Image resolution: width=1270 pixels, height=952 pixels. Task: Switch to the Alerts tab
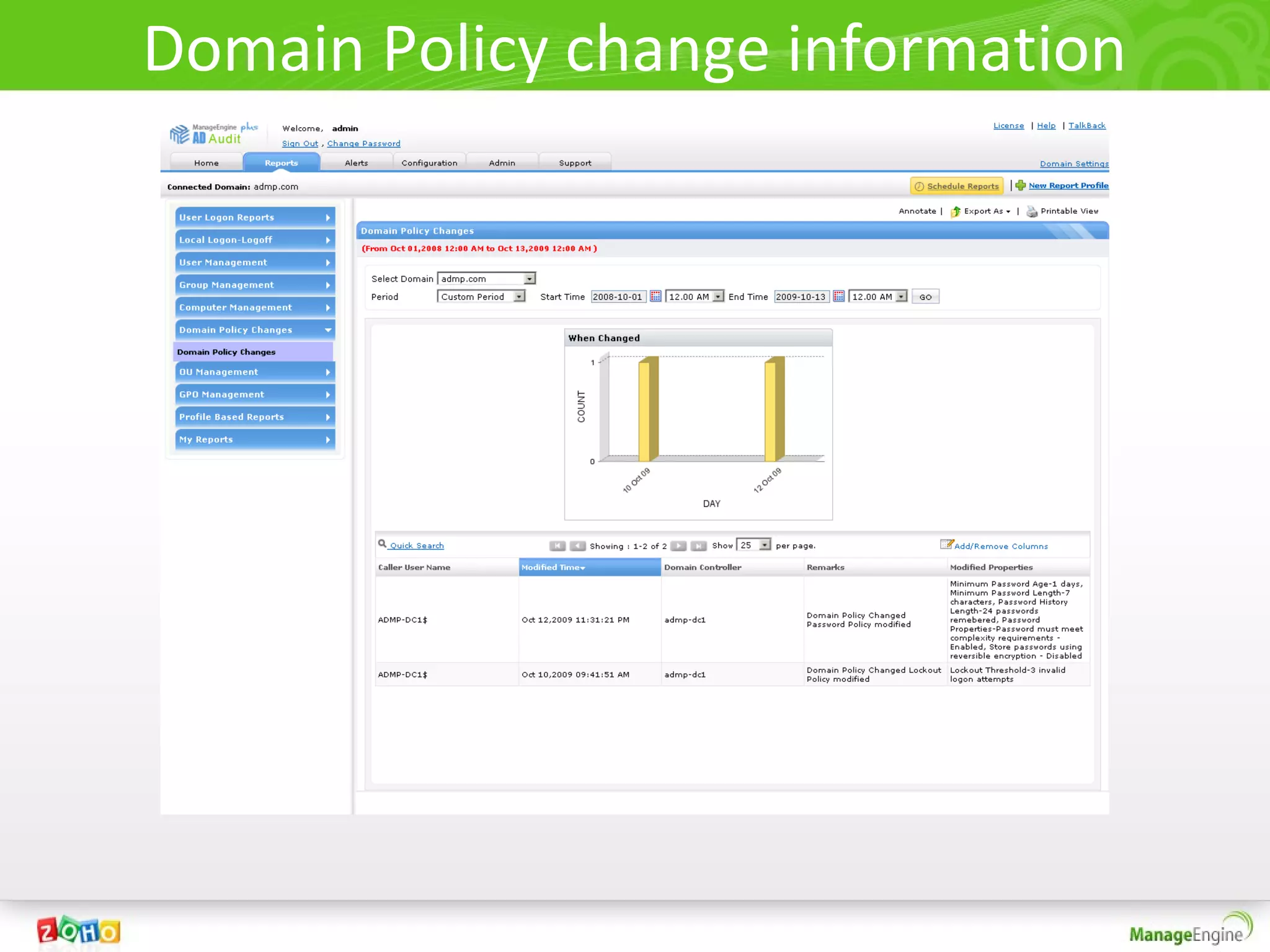click(357, 162)
